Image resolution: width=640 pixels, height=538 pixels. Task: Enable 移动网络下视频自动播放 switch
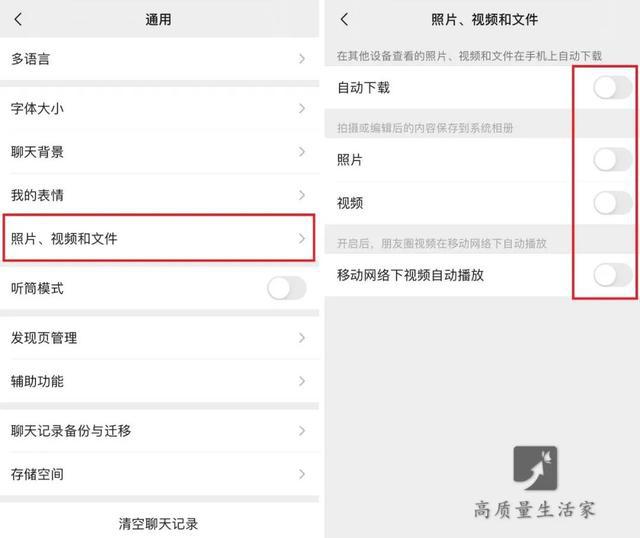tap(613, 275)
